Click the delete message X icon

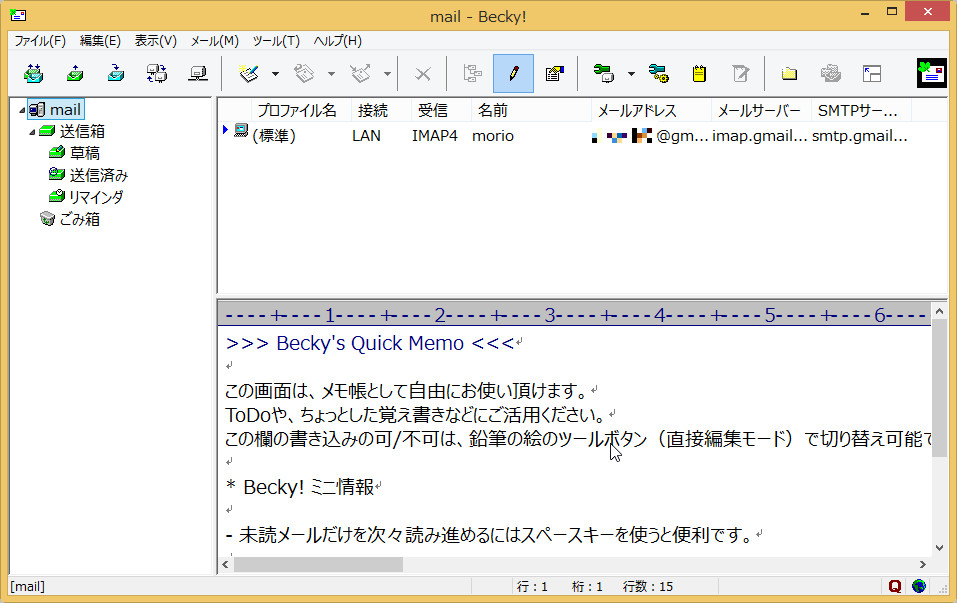422,73
